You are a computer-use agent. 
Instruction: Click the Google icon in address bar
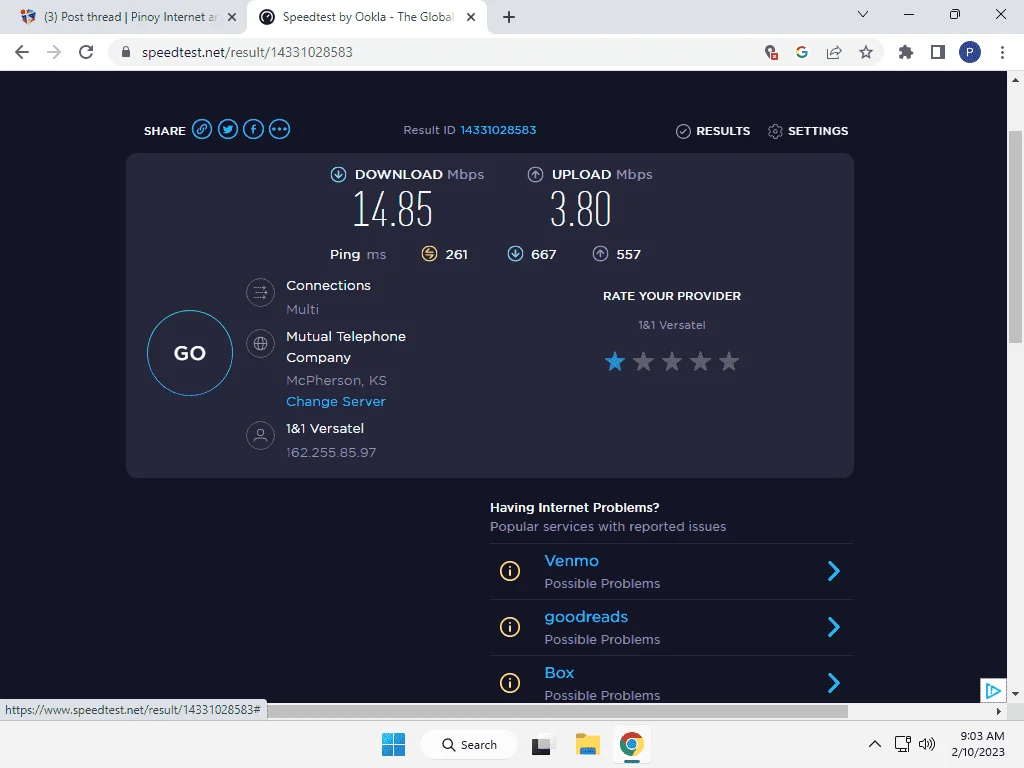point(802,52)
